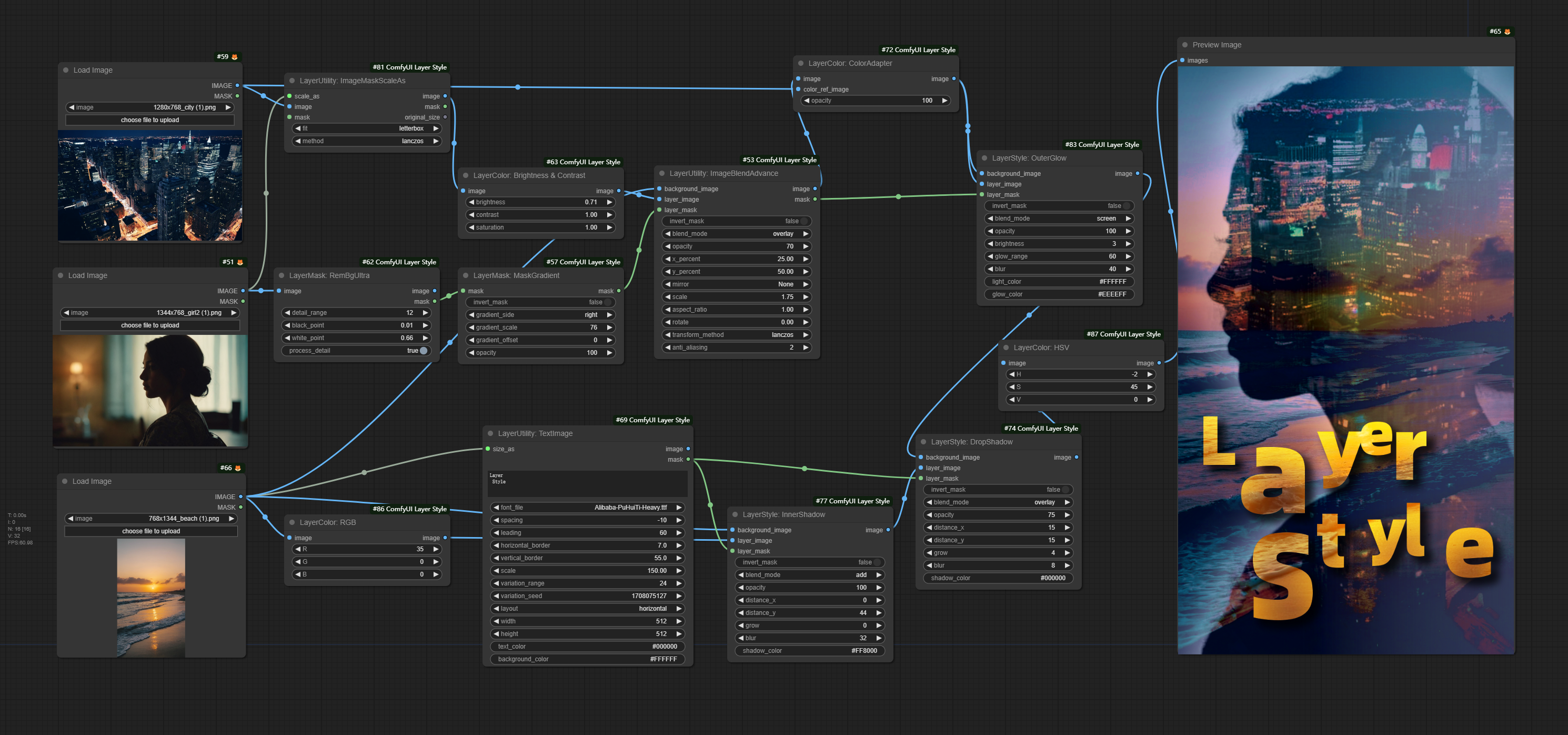This screenshot has width=1568, height=735.
Task: Click the #81 ComfyUI Layer Style label
Action: tap(409, 67)
